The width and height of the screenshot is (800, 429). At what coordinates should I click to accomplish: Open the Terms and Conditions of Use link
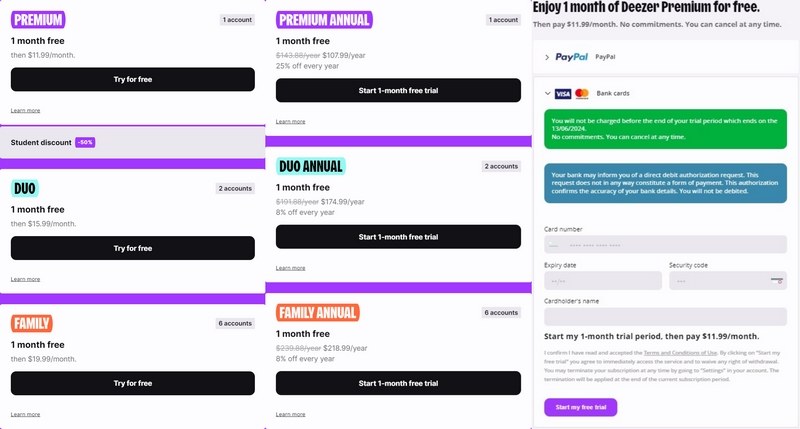tap(679, 353)
